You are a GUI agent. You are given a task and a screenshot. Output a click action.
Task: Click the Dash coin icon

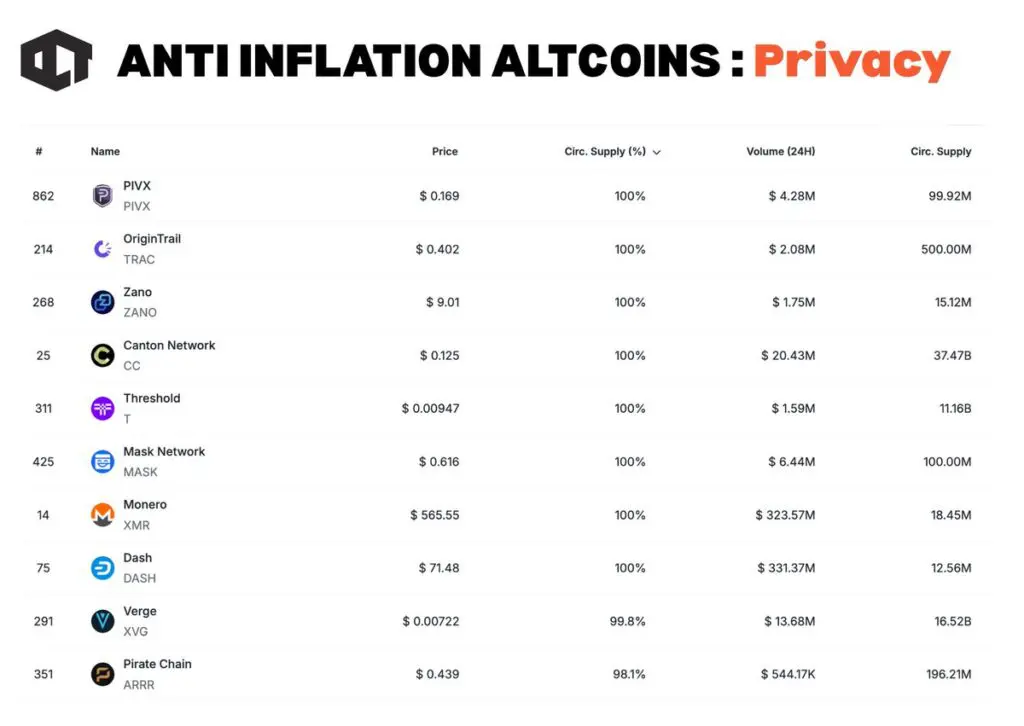(x=102, y=568)
